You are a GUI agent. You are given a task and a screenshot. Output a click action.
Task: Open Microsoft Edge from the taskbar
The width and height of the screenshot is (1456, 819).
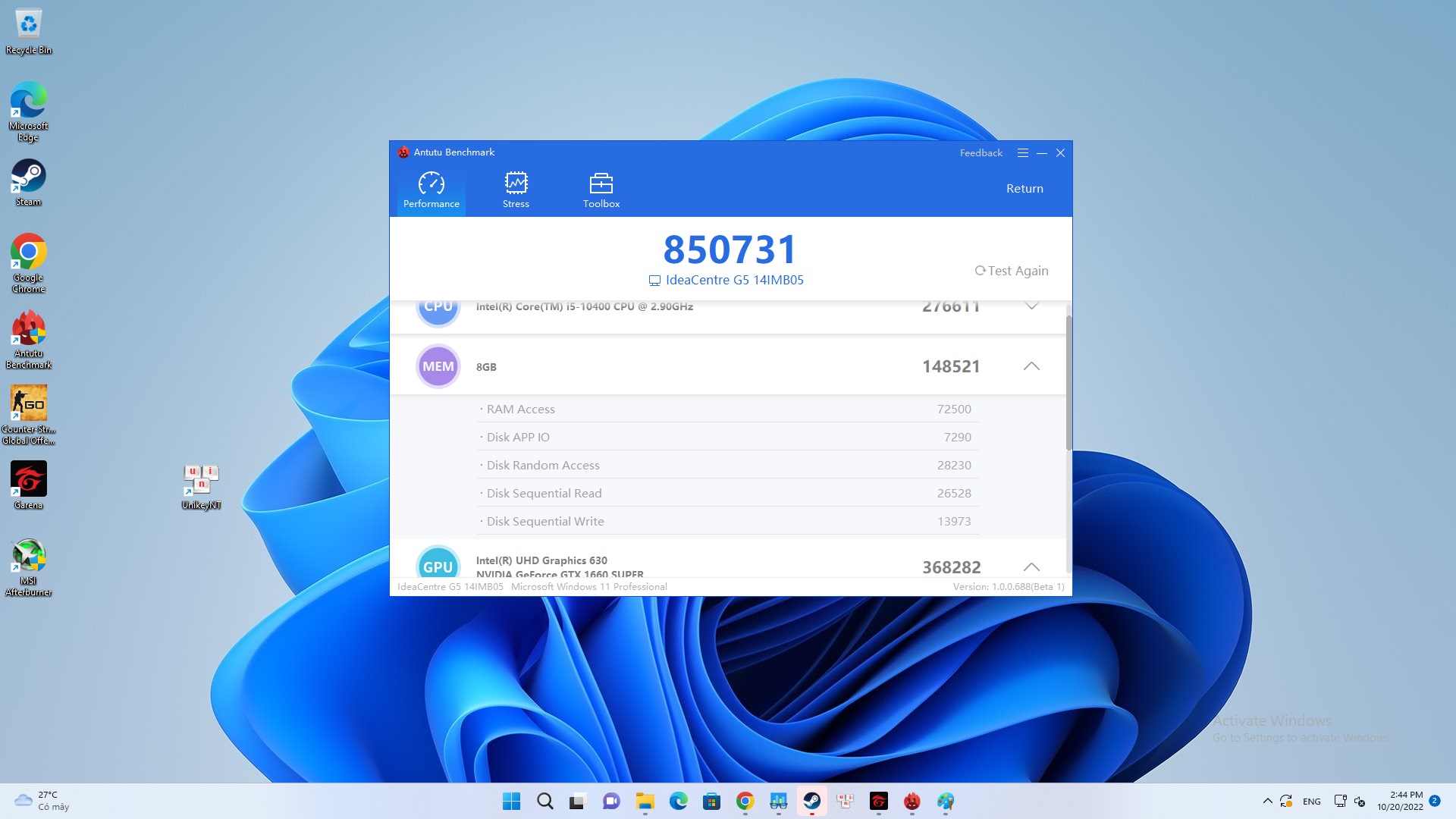pos(679,801)
